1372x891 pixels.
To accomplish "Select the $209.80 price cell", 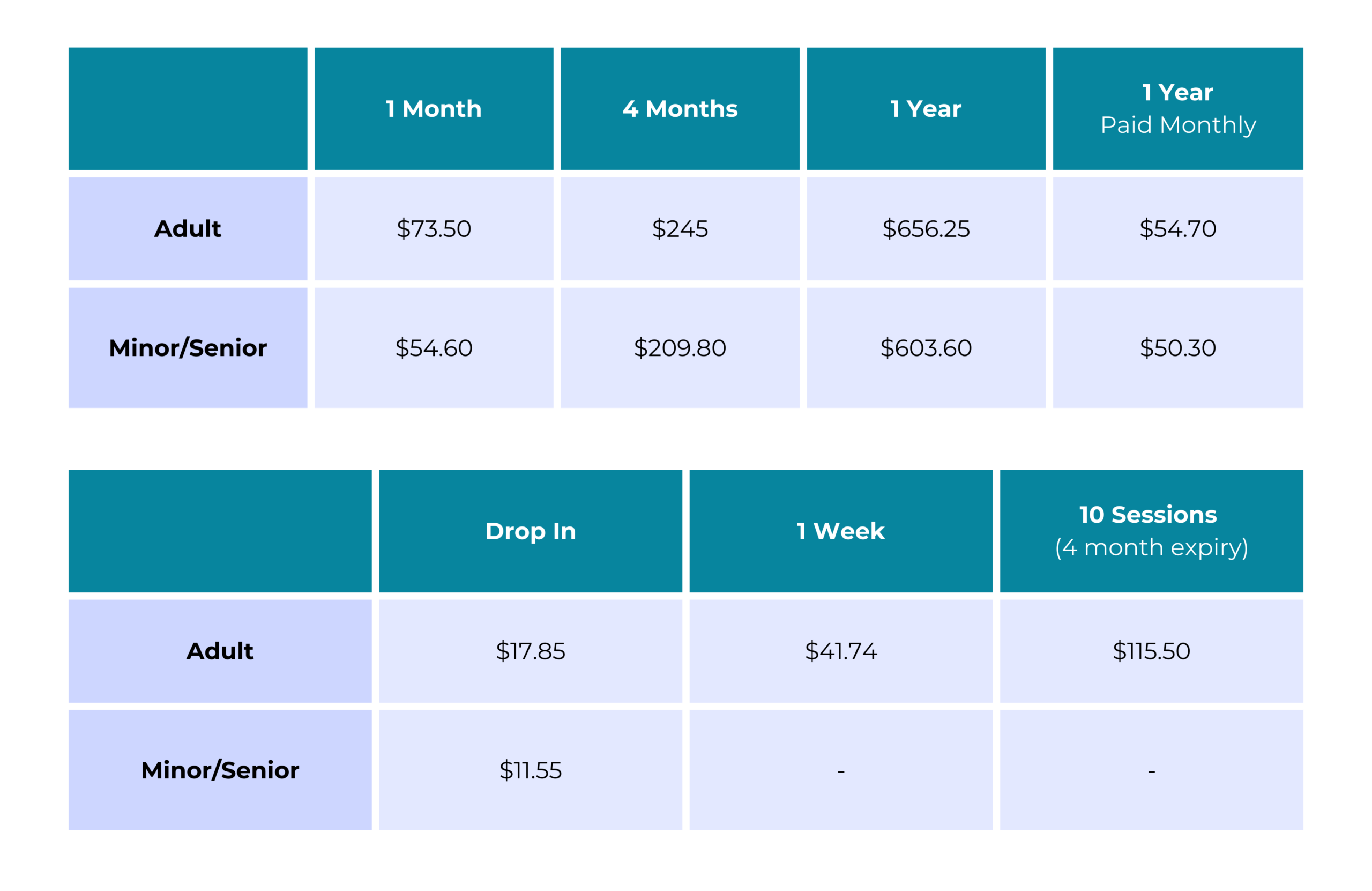I will tap(680, 348).
